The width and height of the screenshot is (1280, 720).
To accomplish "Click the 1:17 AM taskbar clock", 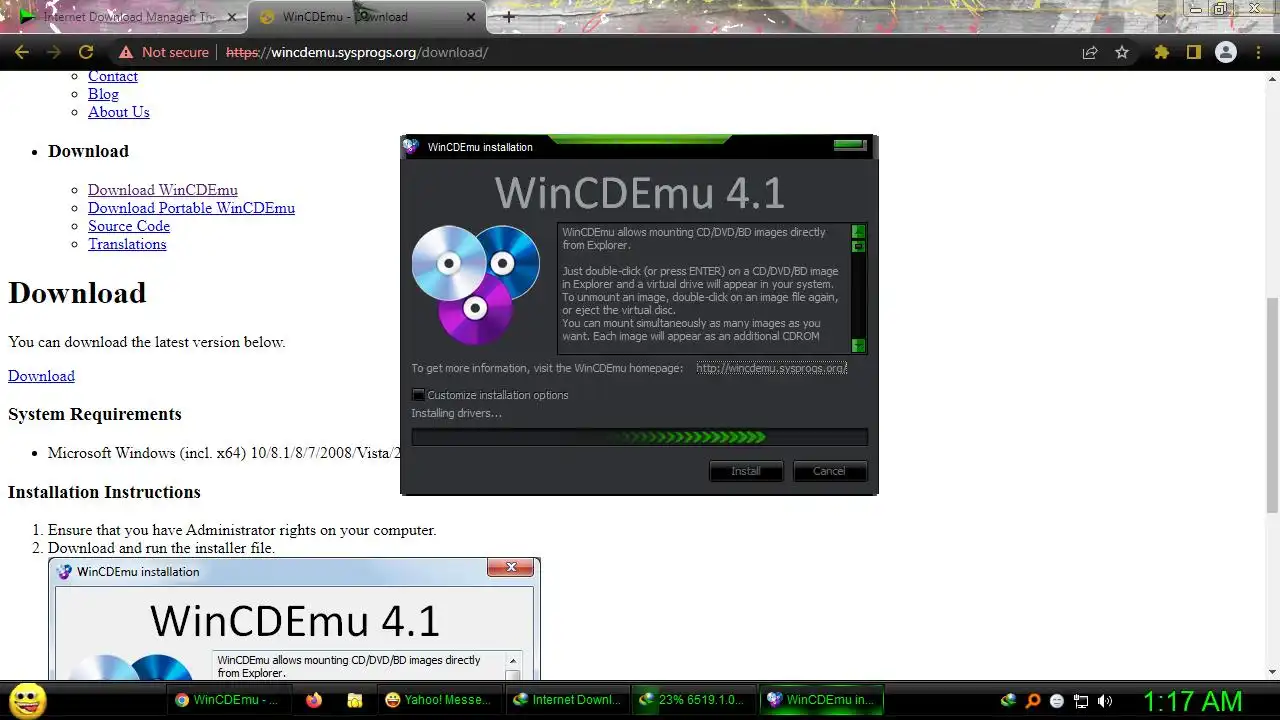I will pos(1192,701).
